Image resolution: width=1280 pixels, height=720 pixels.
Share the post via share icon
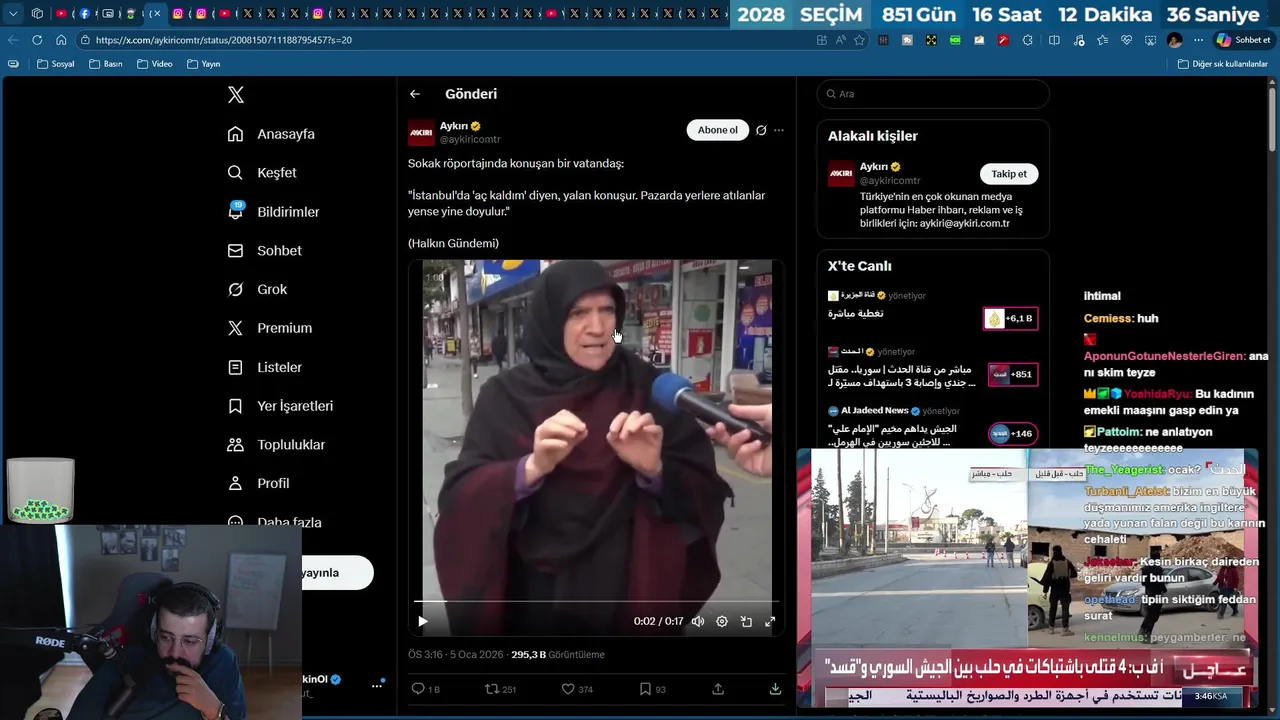coord(718,689)
